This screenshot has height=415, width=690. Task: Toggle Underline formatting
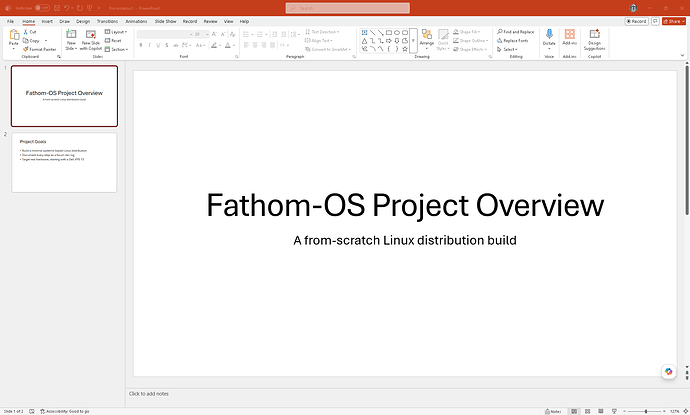coord(158,45)
